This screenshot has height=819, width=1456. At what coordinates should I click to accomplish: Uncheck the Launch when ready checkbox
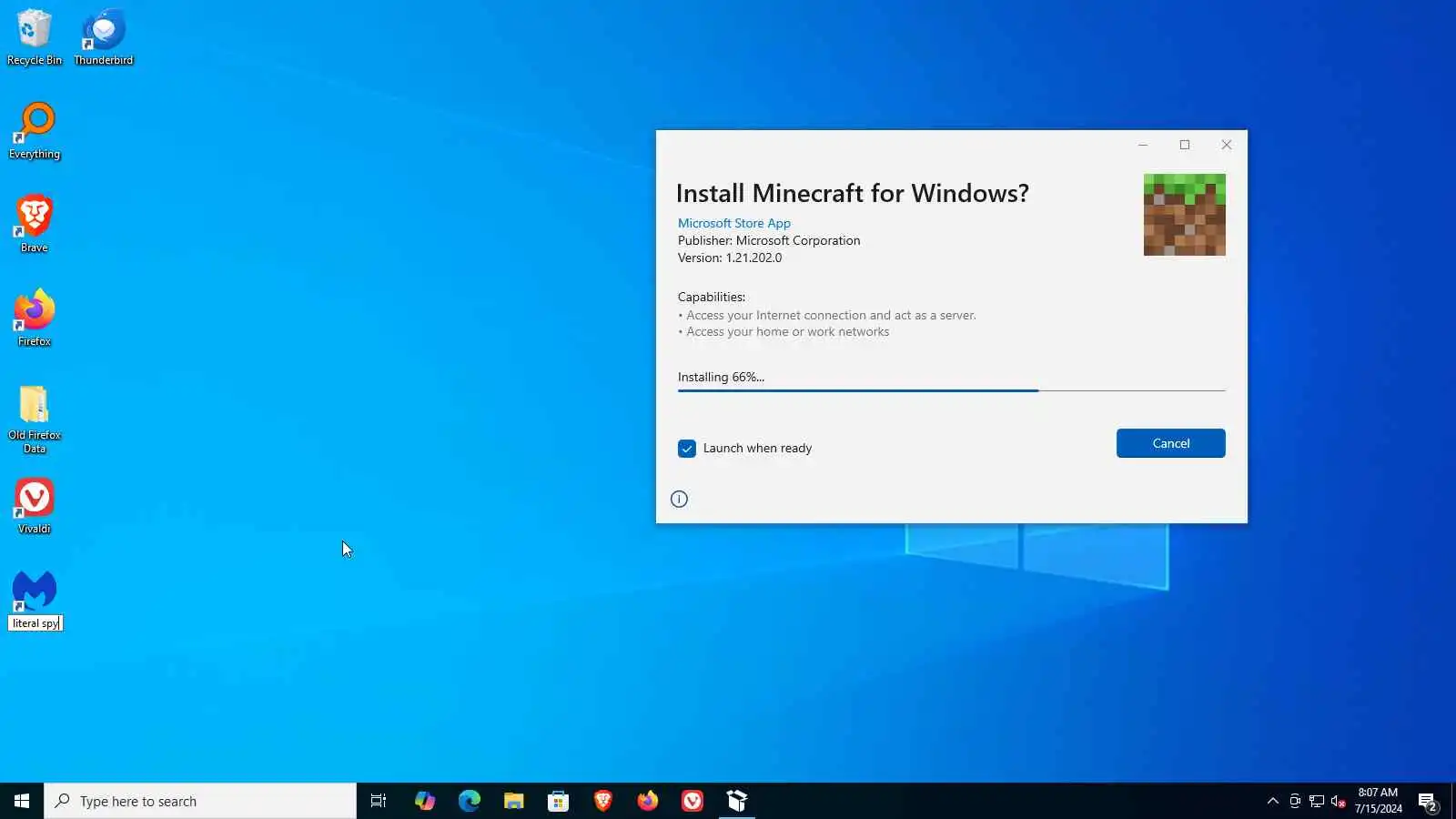click(687, 449)
